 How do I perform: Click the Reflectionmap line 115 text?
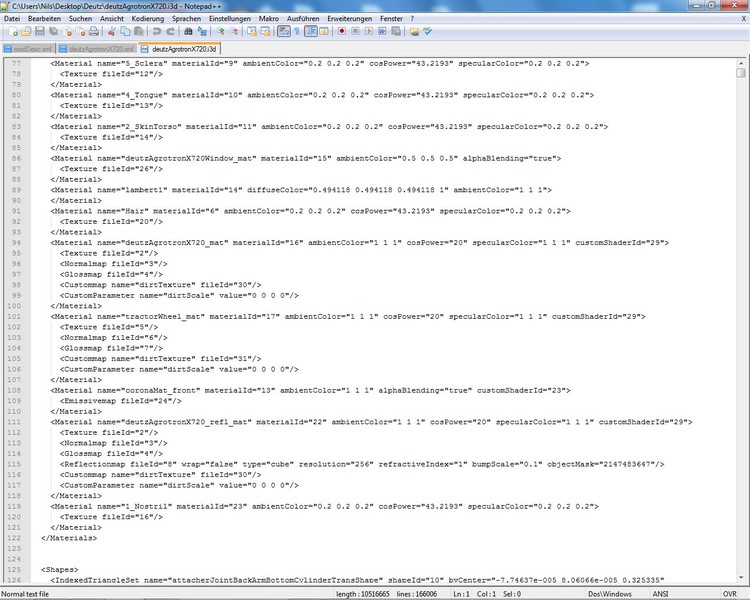point(362,464)
